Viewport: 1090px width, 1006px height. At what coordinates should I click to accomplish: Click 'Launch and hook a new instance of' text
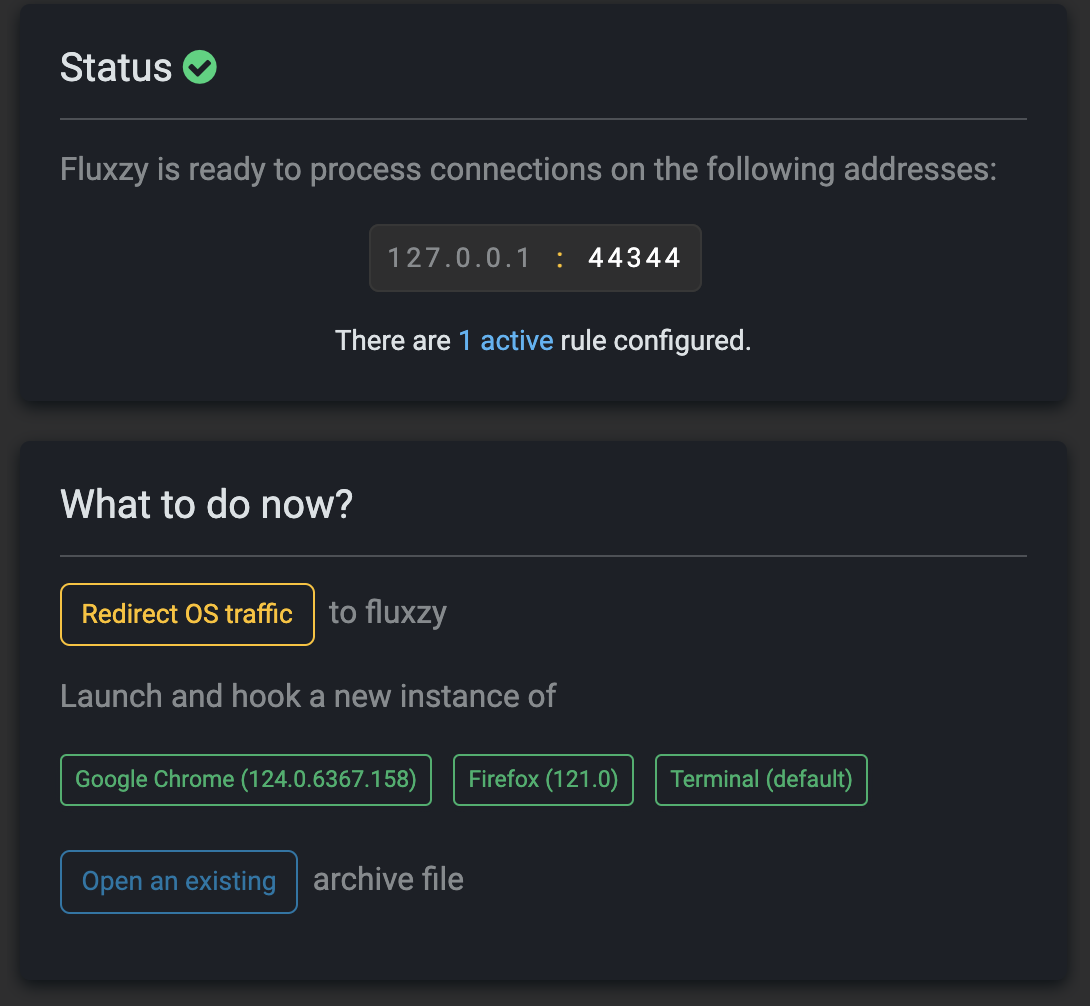[x=308, y=696]
